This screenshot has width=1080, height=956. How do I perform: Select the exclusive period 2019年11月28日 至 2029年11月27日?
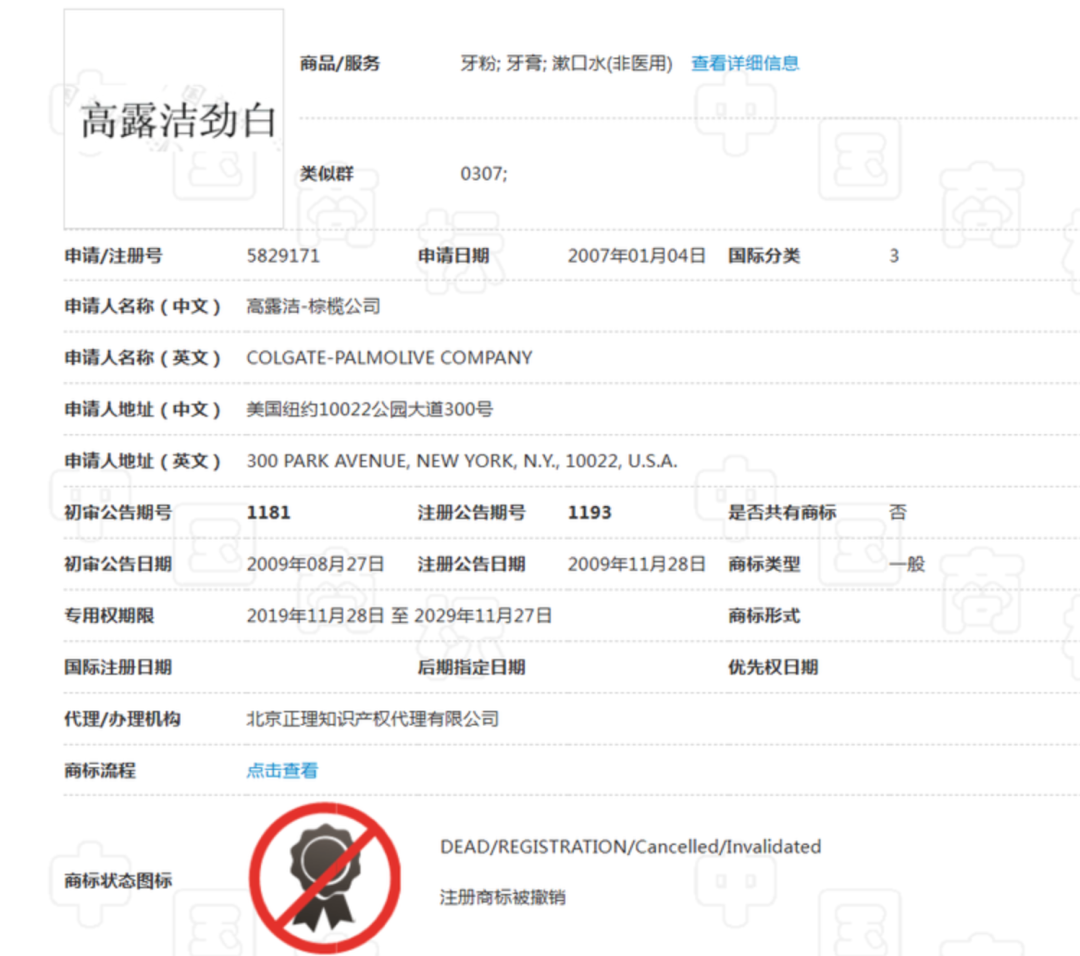pos(399,616)
